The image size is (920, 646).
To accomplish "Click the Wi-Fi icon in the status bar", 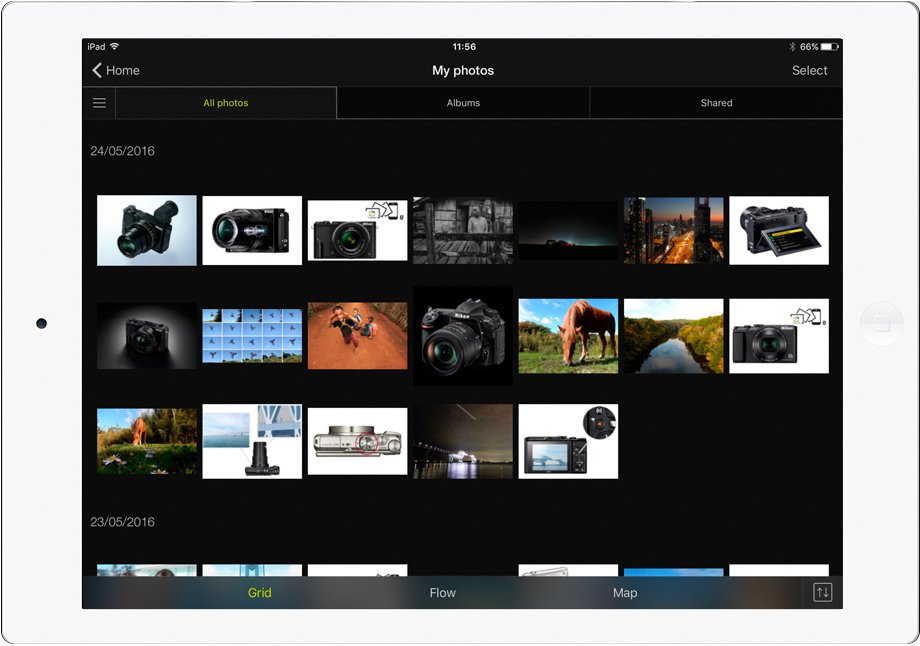I will tap(115, 45).
